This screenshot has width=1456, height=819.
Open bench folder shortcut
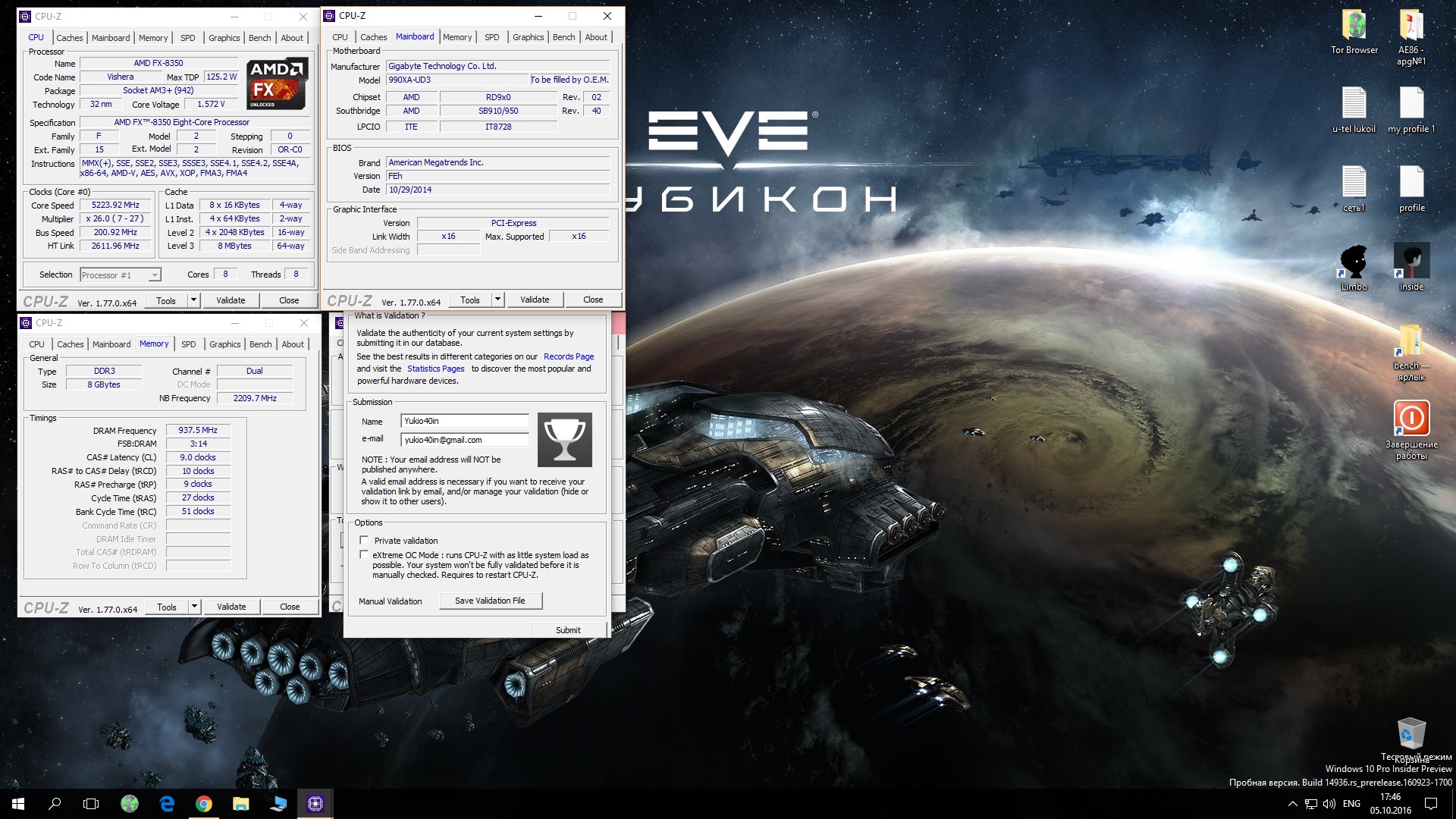[x=1411, y=353]
